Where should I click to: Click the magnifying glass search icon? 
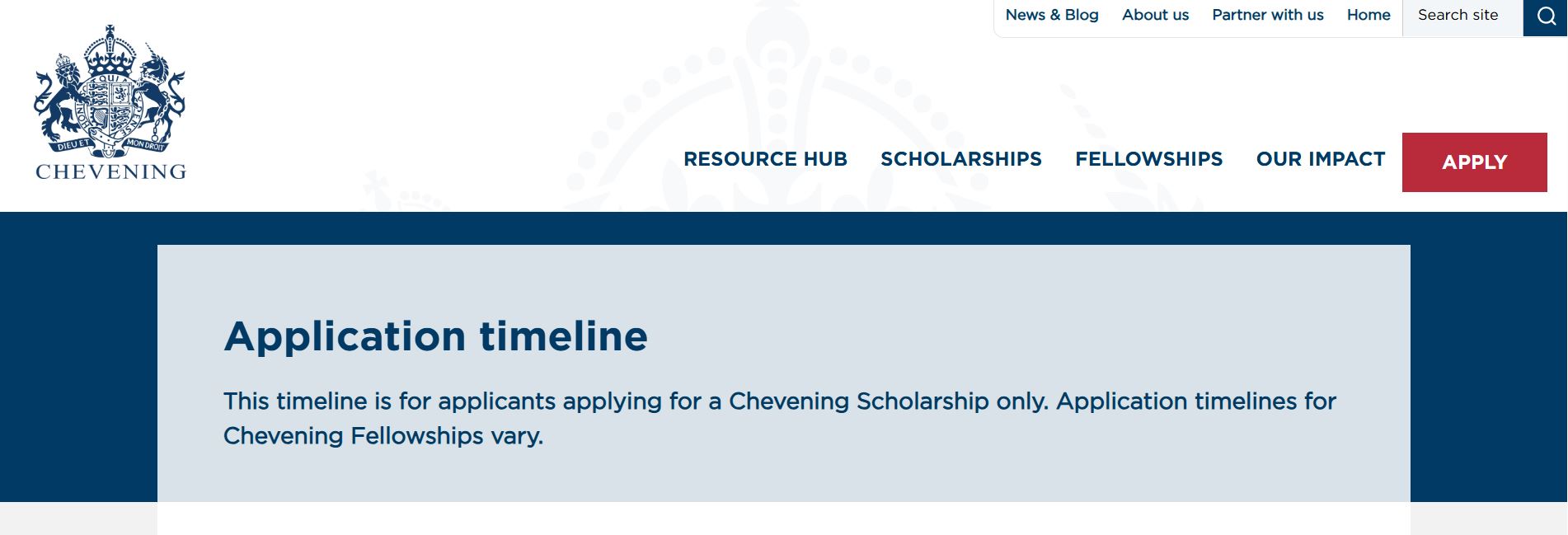click(1546, 17)
